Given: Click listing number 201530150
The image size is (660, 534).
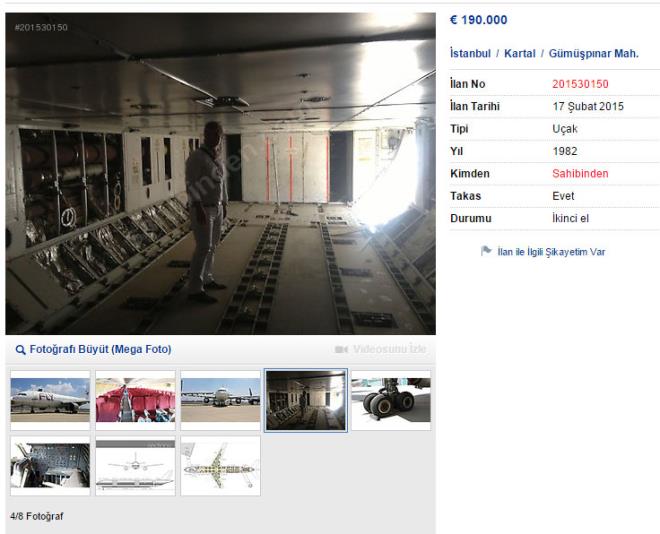Looking at the screenshot, I should (x=580, y=84).
